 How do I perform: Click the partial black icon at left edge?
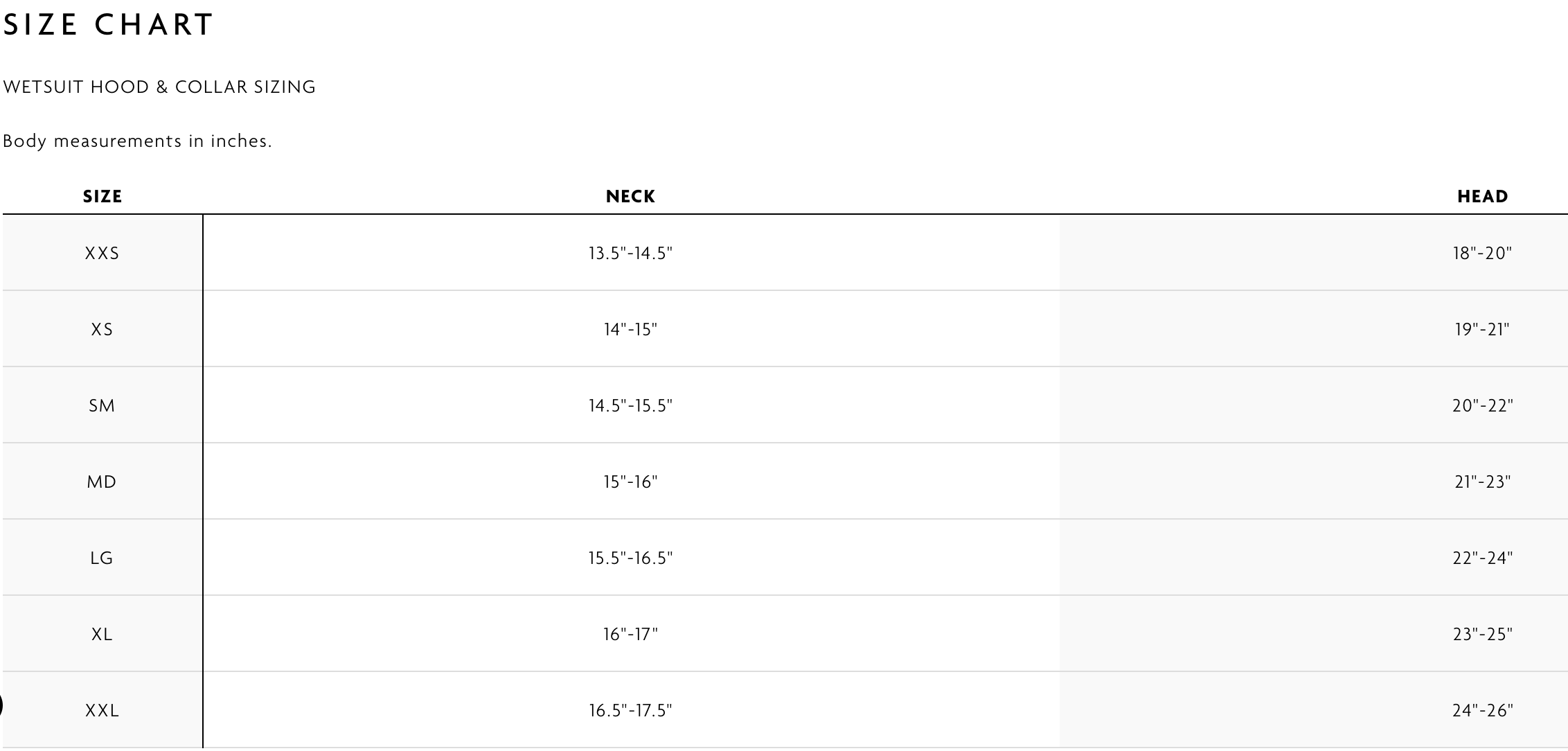tap(2, 705)
